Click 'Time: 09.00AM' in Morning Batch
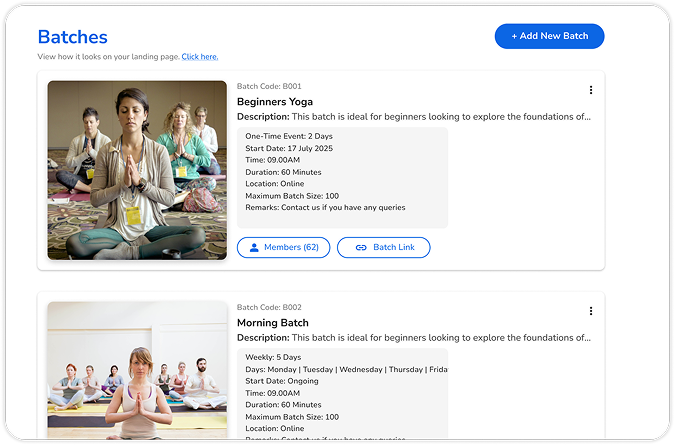675x445 pixels. 272,393
